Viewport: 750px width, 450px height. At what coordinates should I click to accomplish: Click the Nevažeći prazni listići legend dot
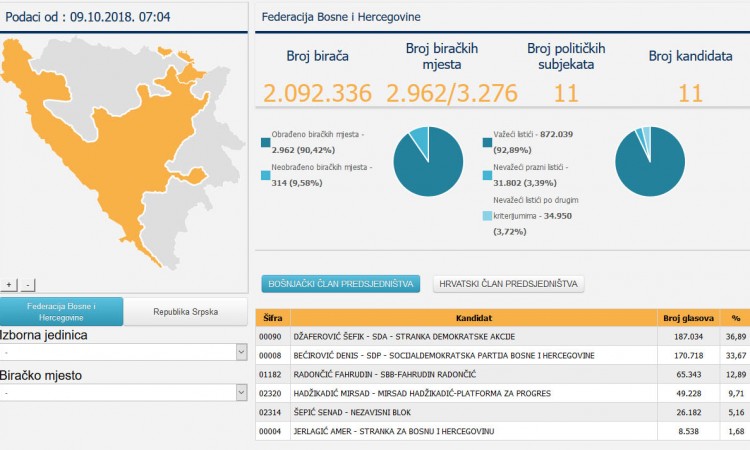click(487, 175)
